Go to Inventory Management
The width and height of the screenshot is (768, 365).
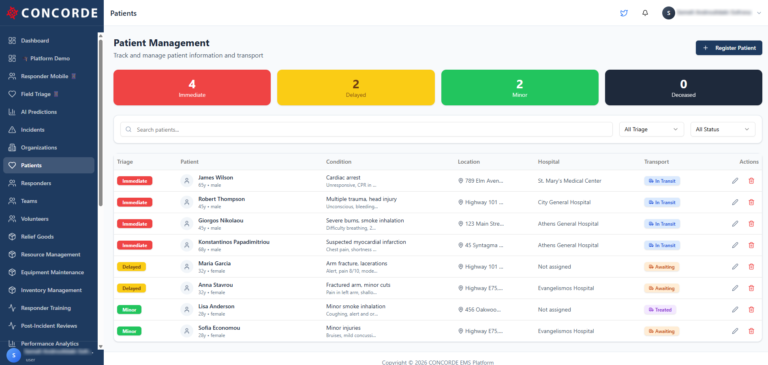[x=48, y=290]
